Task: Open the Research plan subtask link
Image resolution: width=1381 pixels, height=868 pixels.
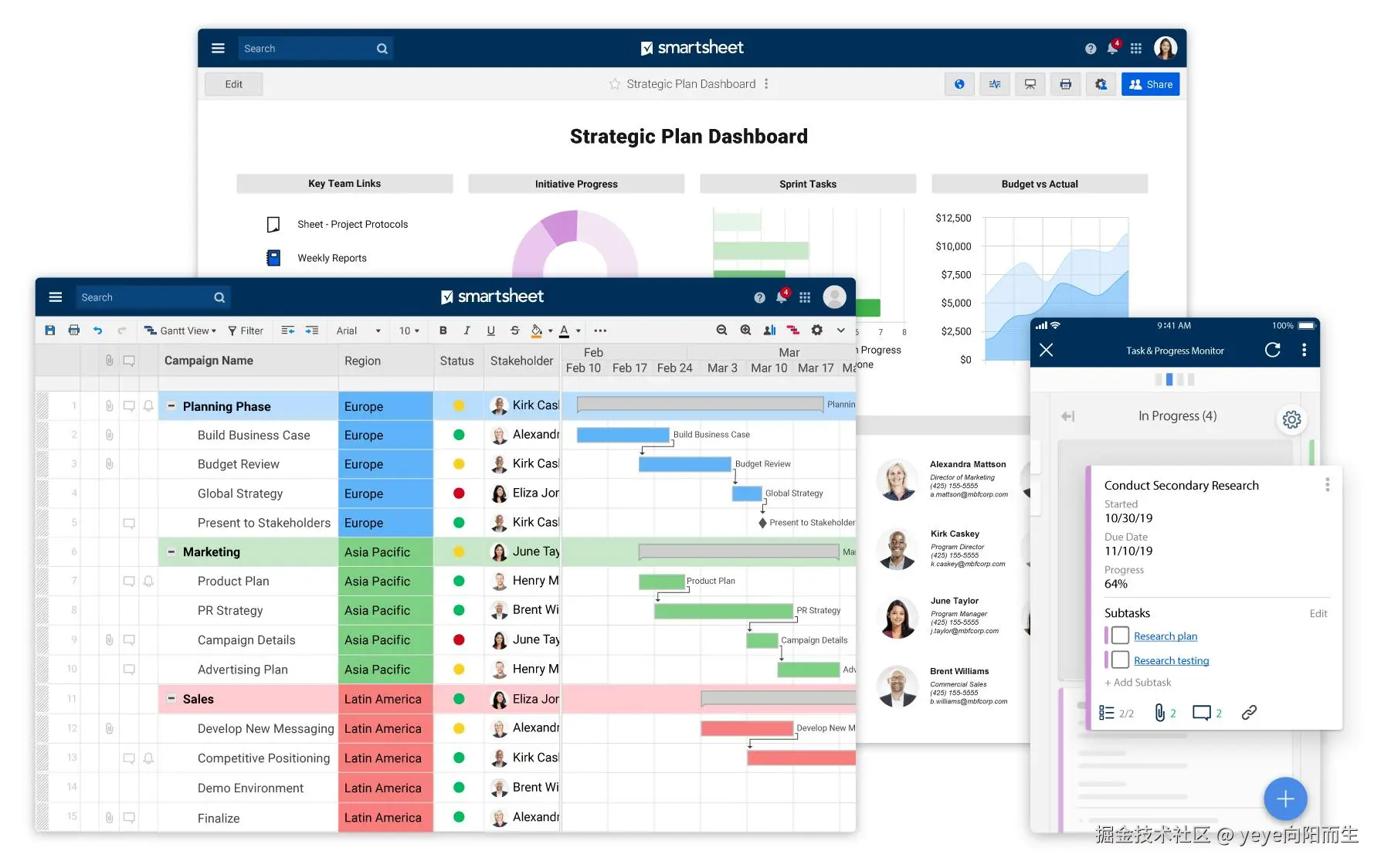Action: [x=1166, y=636]
